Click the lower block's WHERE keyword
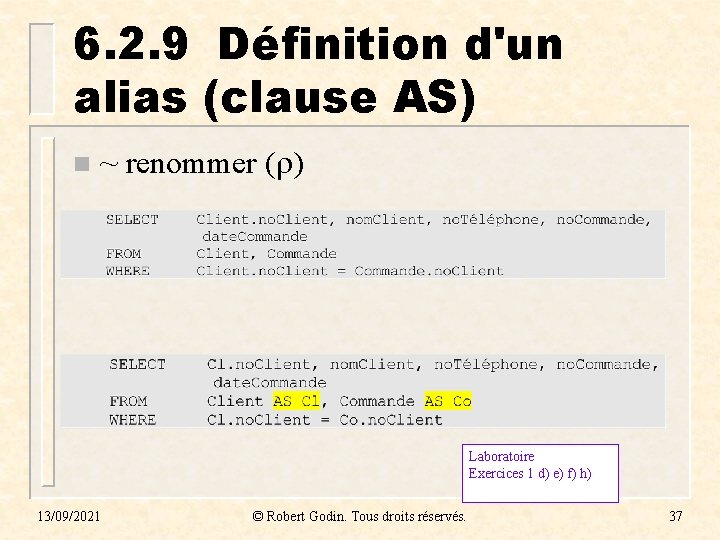Viewport: 720px width, 540px height. coord(133,420)
